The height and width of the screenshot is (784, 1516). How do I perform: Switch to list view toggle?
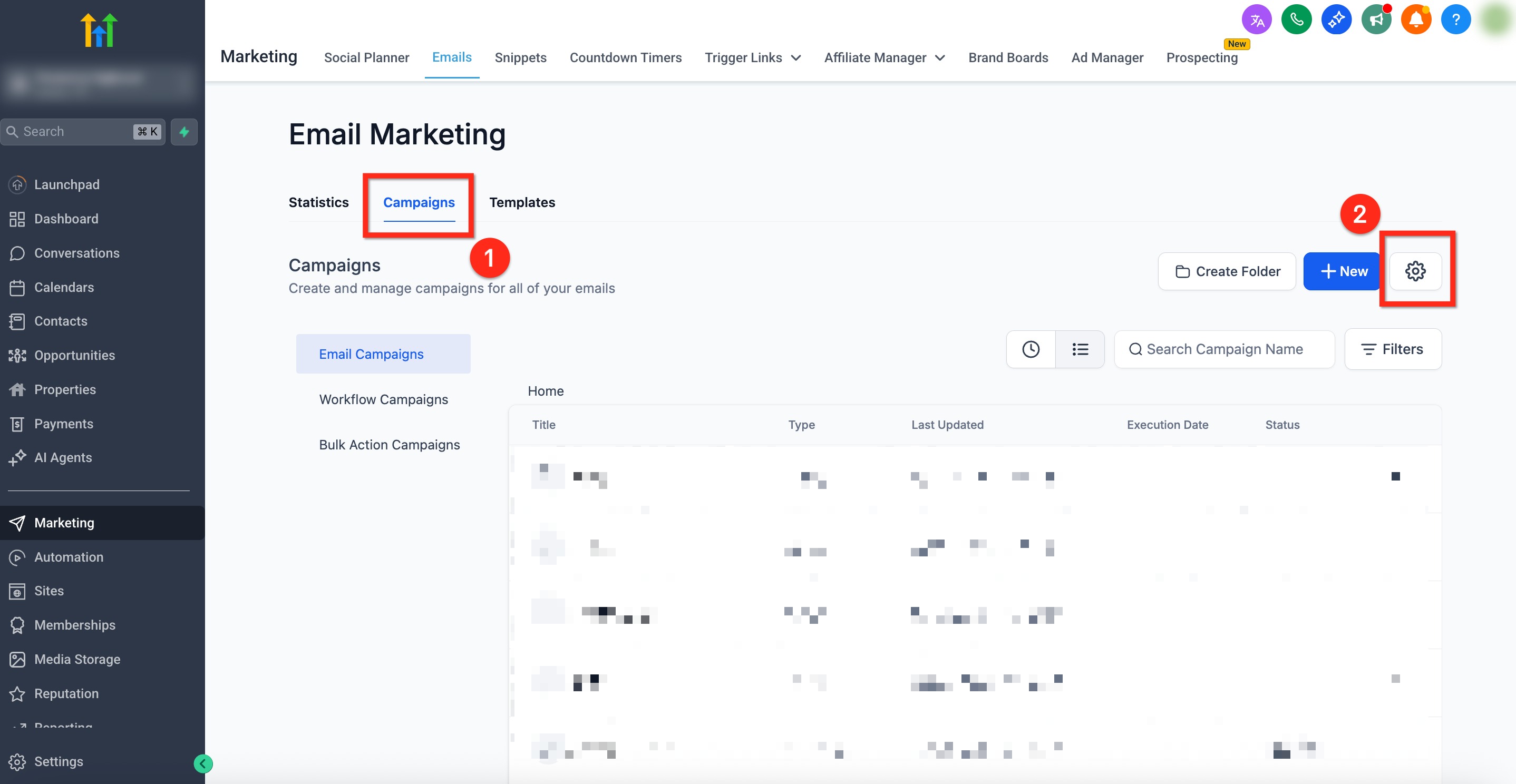tap(1080, 349)
